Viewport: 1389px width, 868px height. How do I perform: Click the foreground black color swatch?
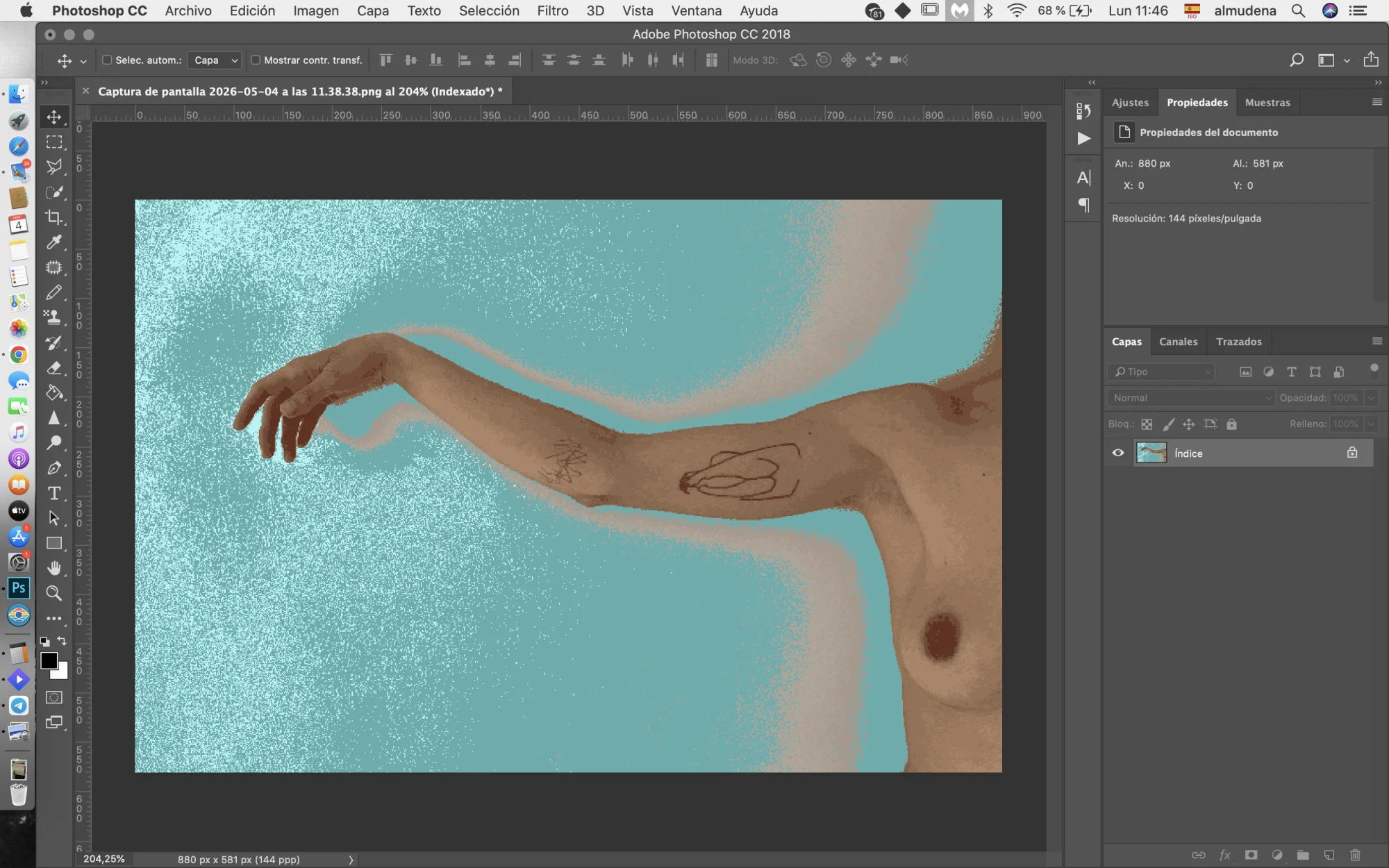[x=49, y=660]
